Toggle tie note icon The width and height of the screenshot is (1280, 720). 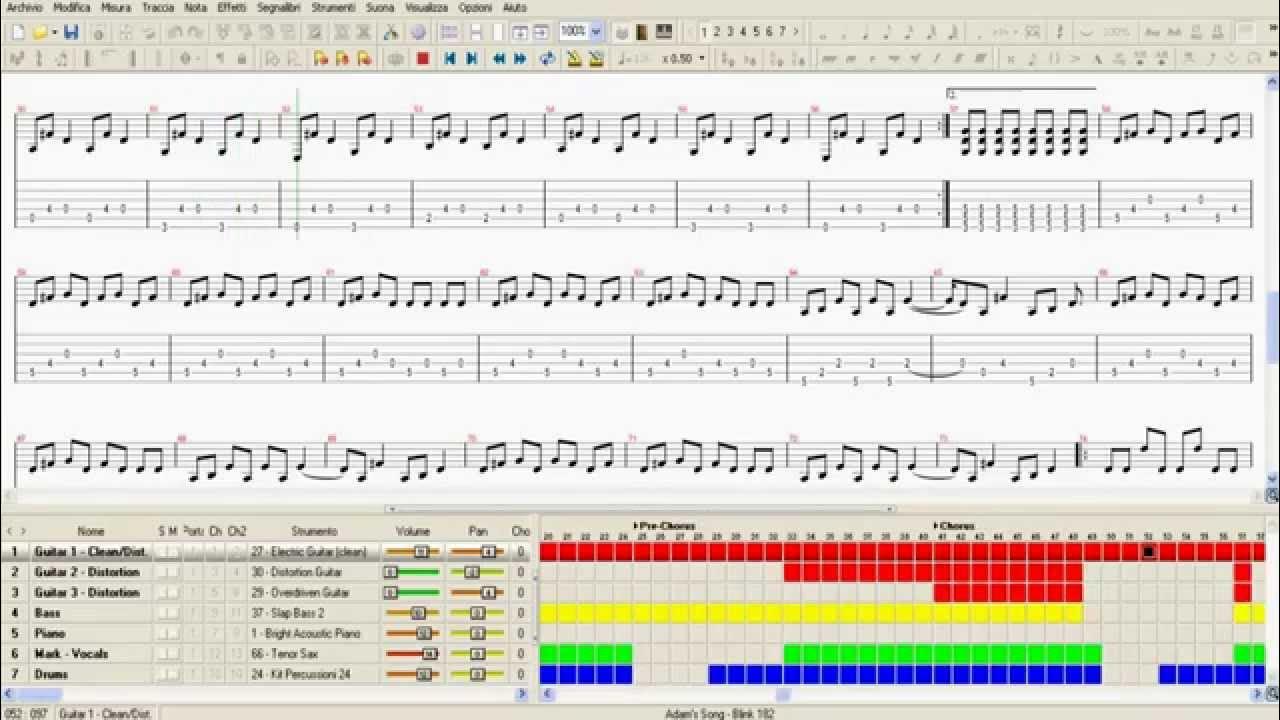[1085, 32]
